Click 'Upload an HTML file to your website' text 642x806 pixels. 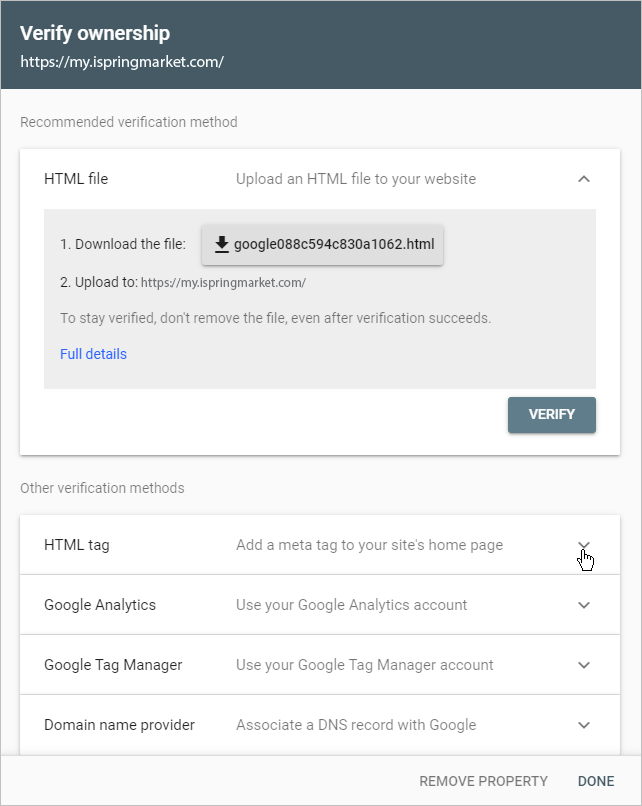pos(356,179)
